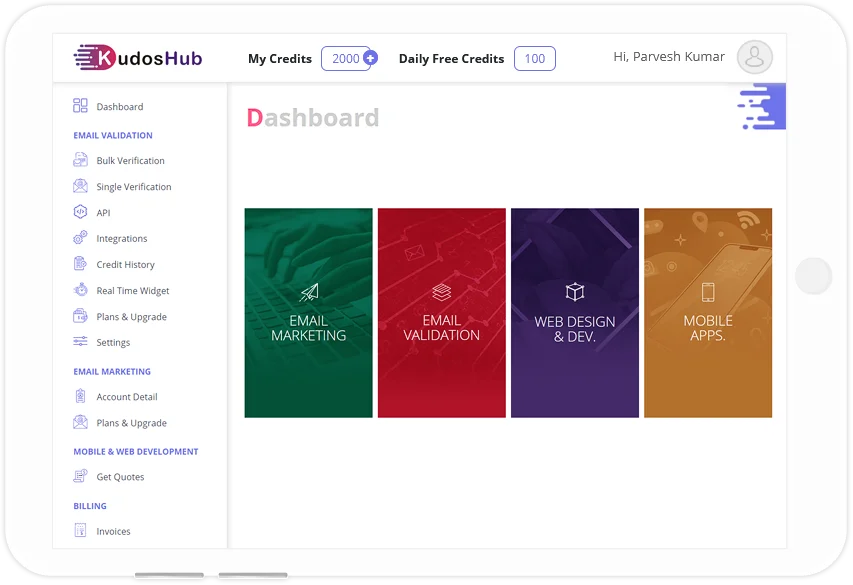Open Plans & Upgrade under Email Marketing
853x585 pixels.
coord(132,423)
